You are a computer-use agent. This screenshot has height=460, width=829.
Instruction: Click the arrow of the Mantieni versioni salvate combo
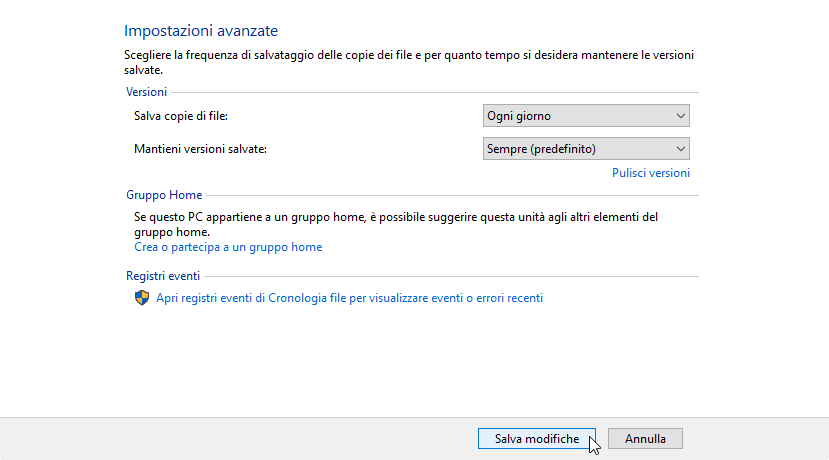(x=681, y=149)
